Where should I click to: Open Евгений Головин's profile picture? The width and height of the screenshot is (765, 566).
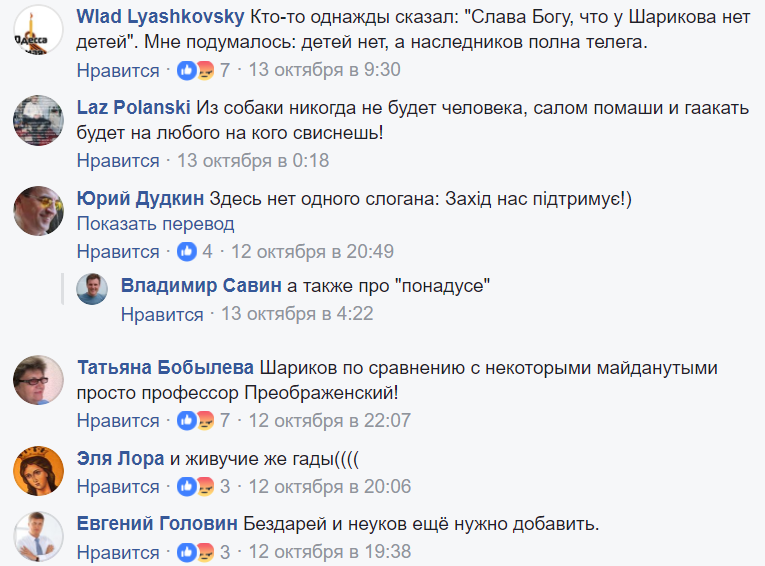38,535
